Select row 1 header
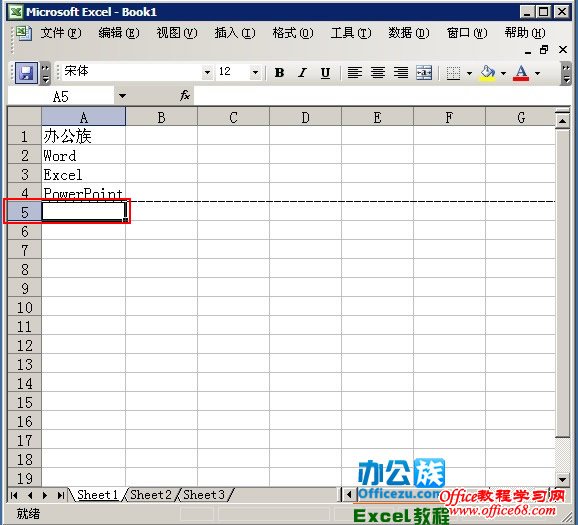Image resolution: width=578 pixels, height=525 pixels. [x=25, y=136]
